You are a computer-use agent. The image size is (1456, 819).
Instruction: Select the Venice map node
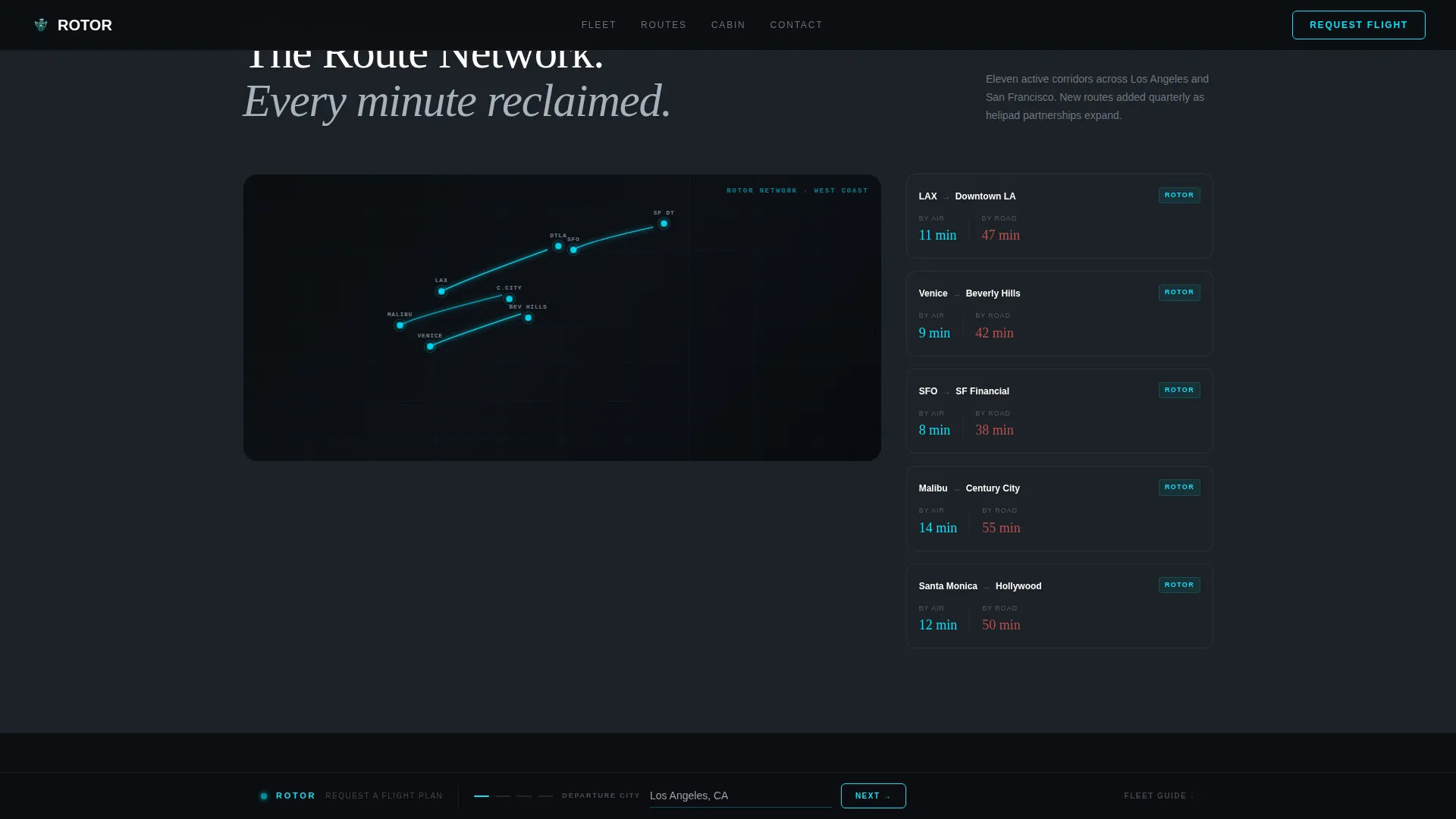[430, 347]
